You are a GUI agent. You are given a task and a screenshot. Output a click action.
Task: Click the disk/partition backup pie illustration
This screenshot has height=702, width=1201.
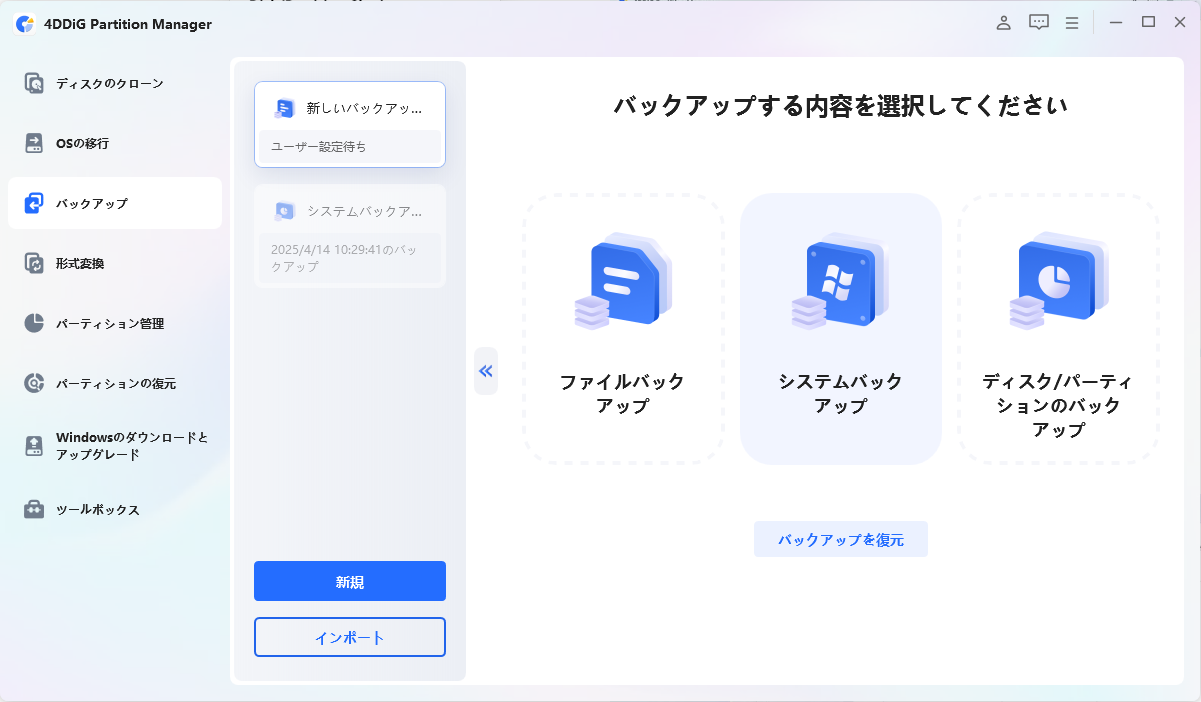1058,282
